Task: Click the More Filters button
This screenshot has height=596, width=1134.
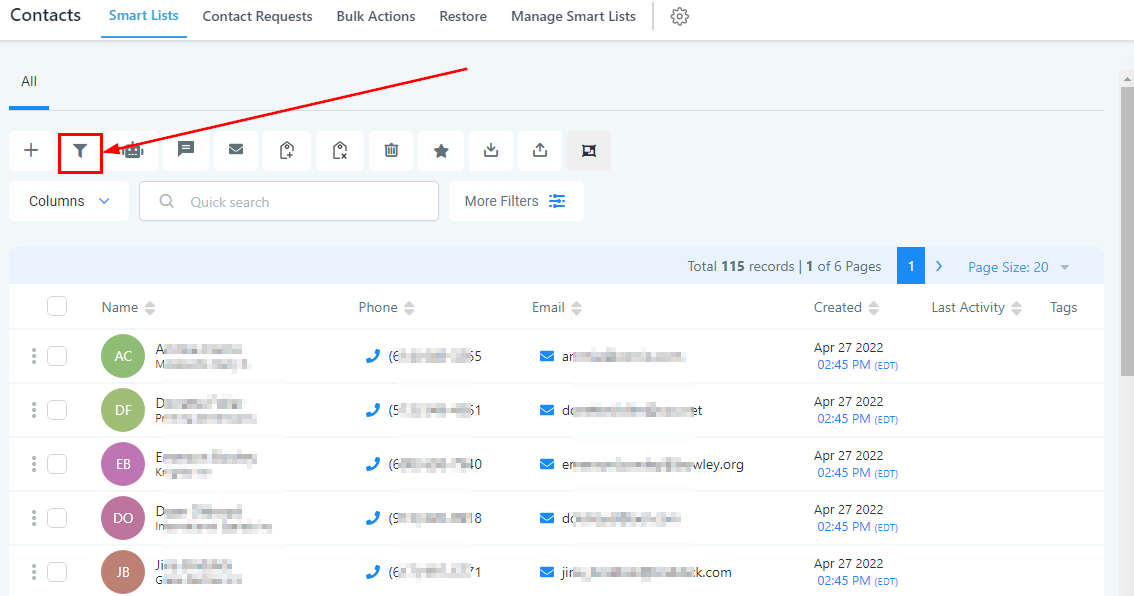Action: [516, 201]
